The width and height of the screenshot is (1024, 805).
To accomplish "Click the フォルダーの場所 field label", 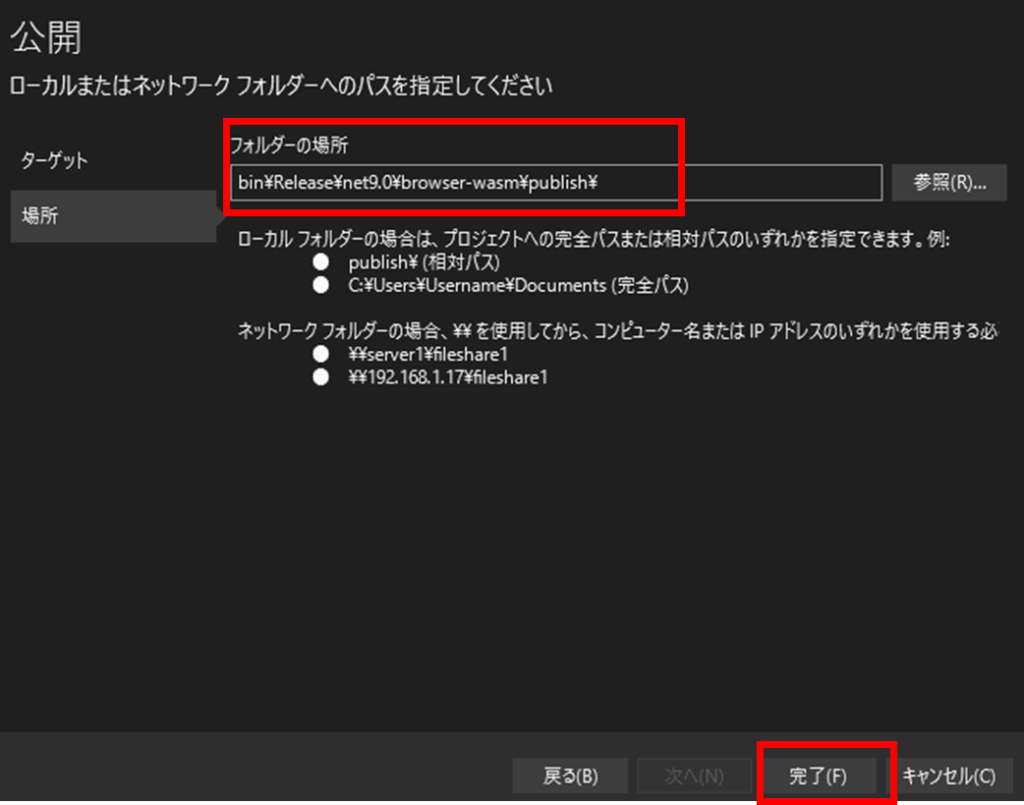I will click(x=289, y=145).
